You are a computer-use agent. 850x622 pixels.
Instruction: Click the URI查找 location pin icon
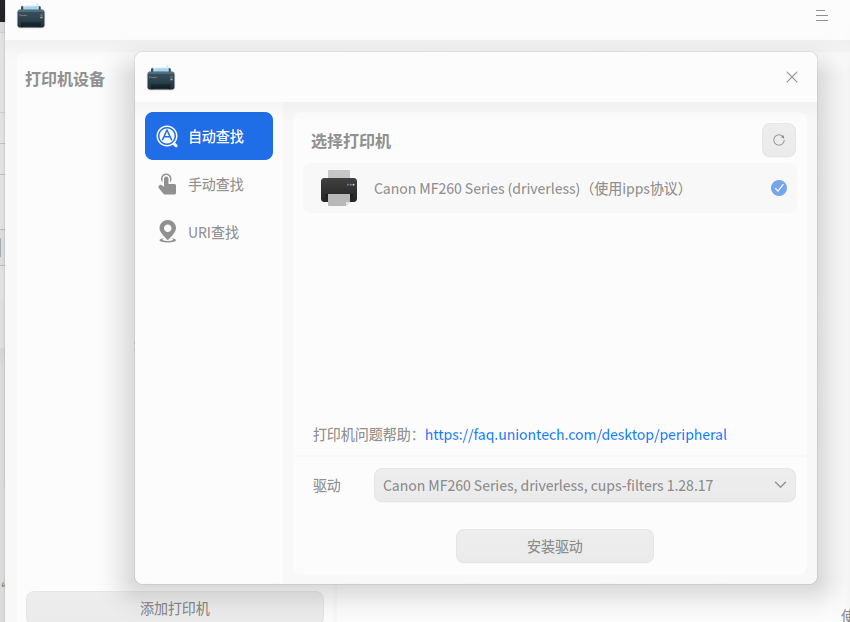168,232
